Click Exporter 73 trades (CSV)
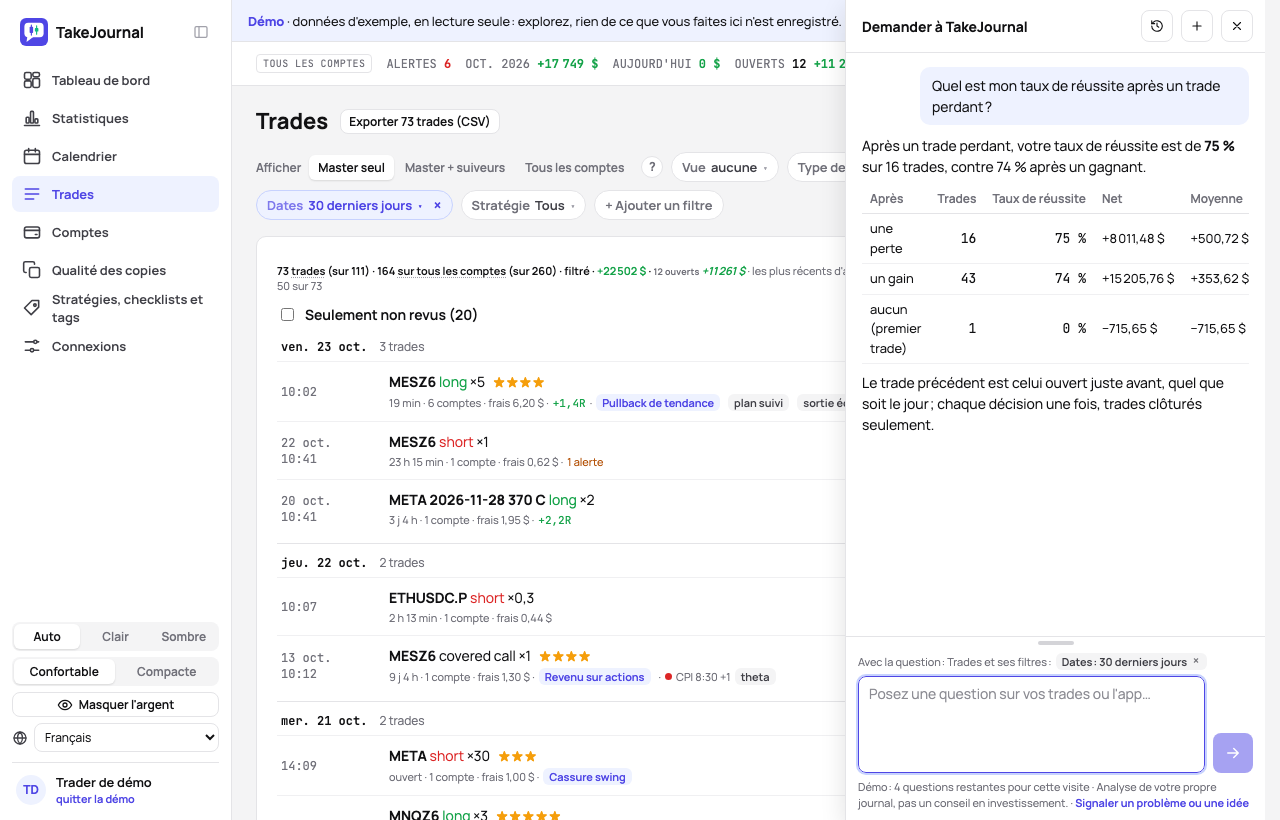Viewport: 1280px width, 820px height. 420,122
